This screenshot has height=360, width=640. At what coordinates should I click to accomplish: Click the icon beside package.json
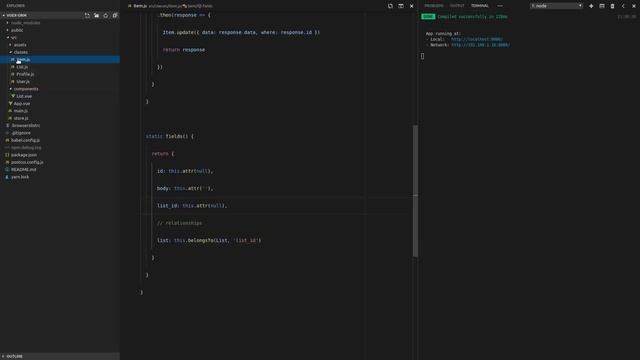coord(7,155)
